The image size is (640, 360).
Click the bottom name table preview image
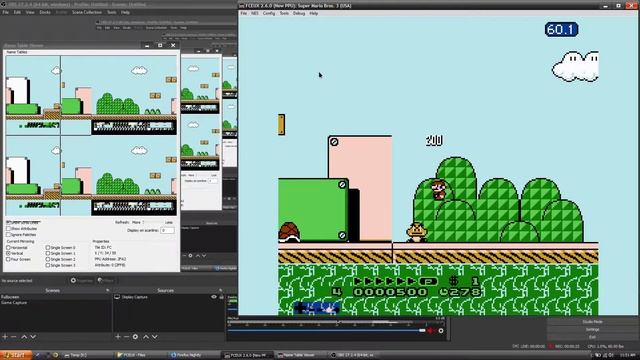tap(91, 176)
